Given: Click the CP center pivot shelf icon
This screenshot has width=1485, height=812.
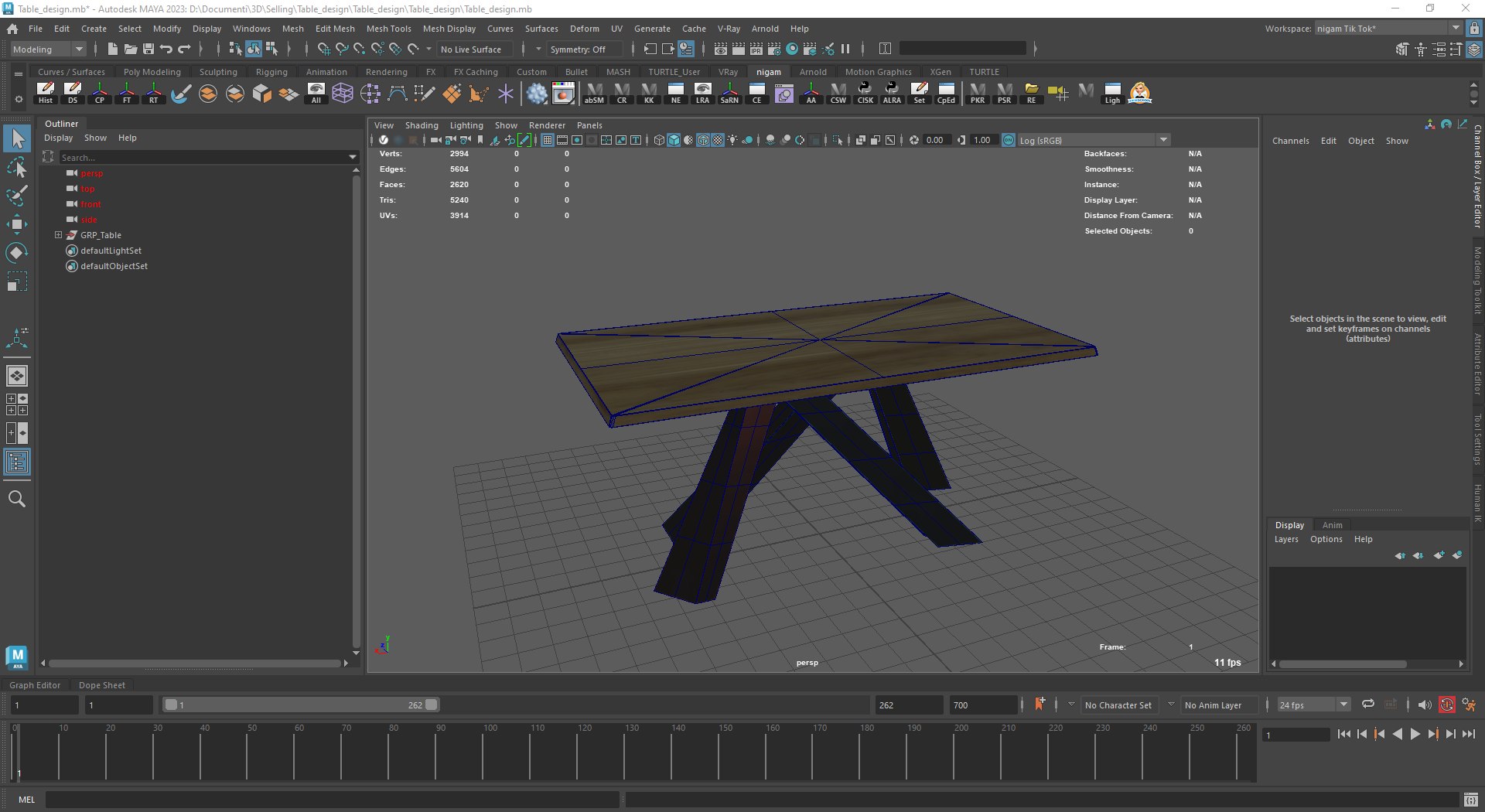Looking at the screenshot, I should tap(100, 93).
